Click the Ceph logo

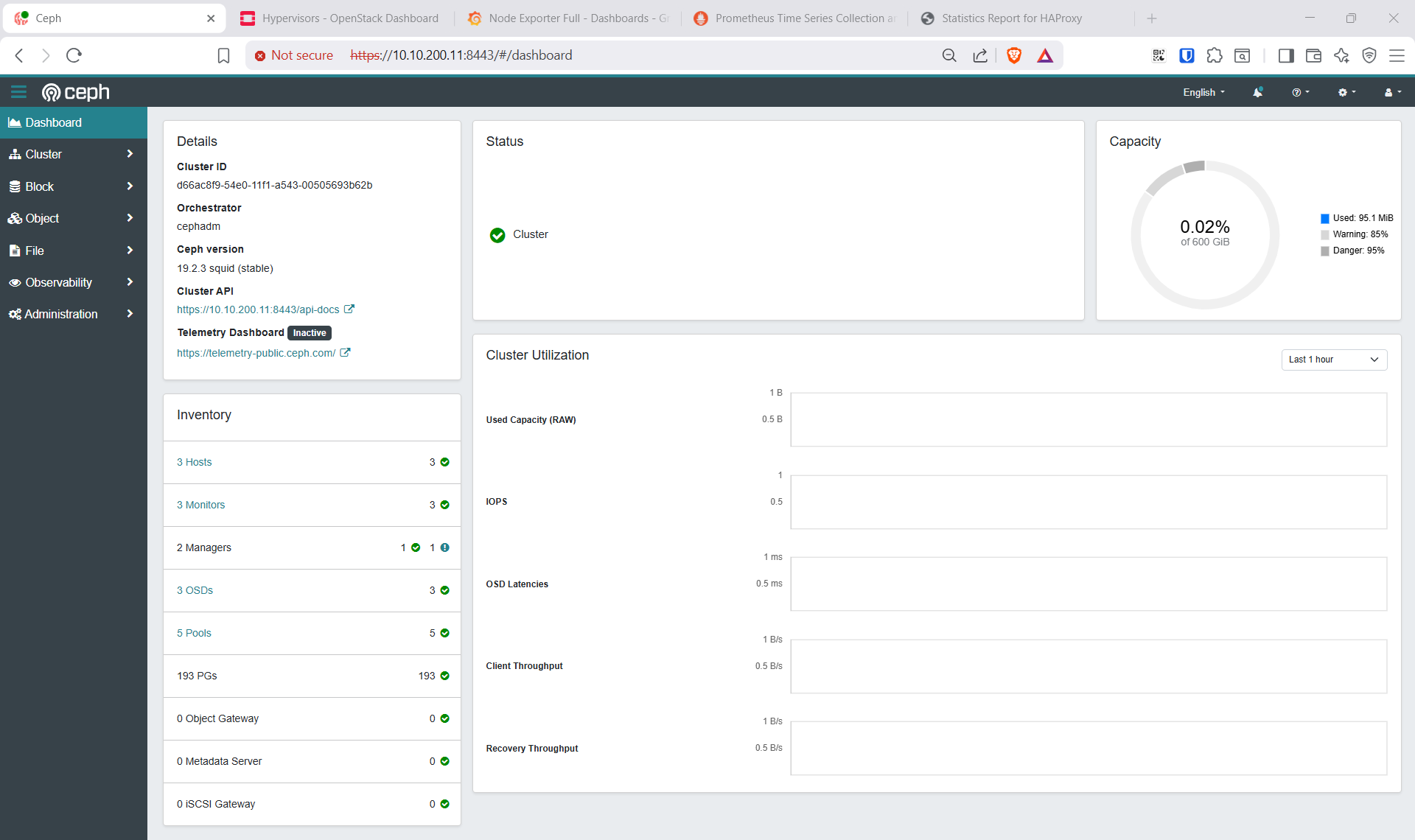(76, 92)
